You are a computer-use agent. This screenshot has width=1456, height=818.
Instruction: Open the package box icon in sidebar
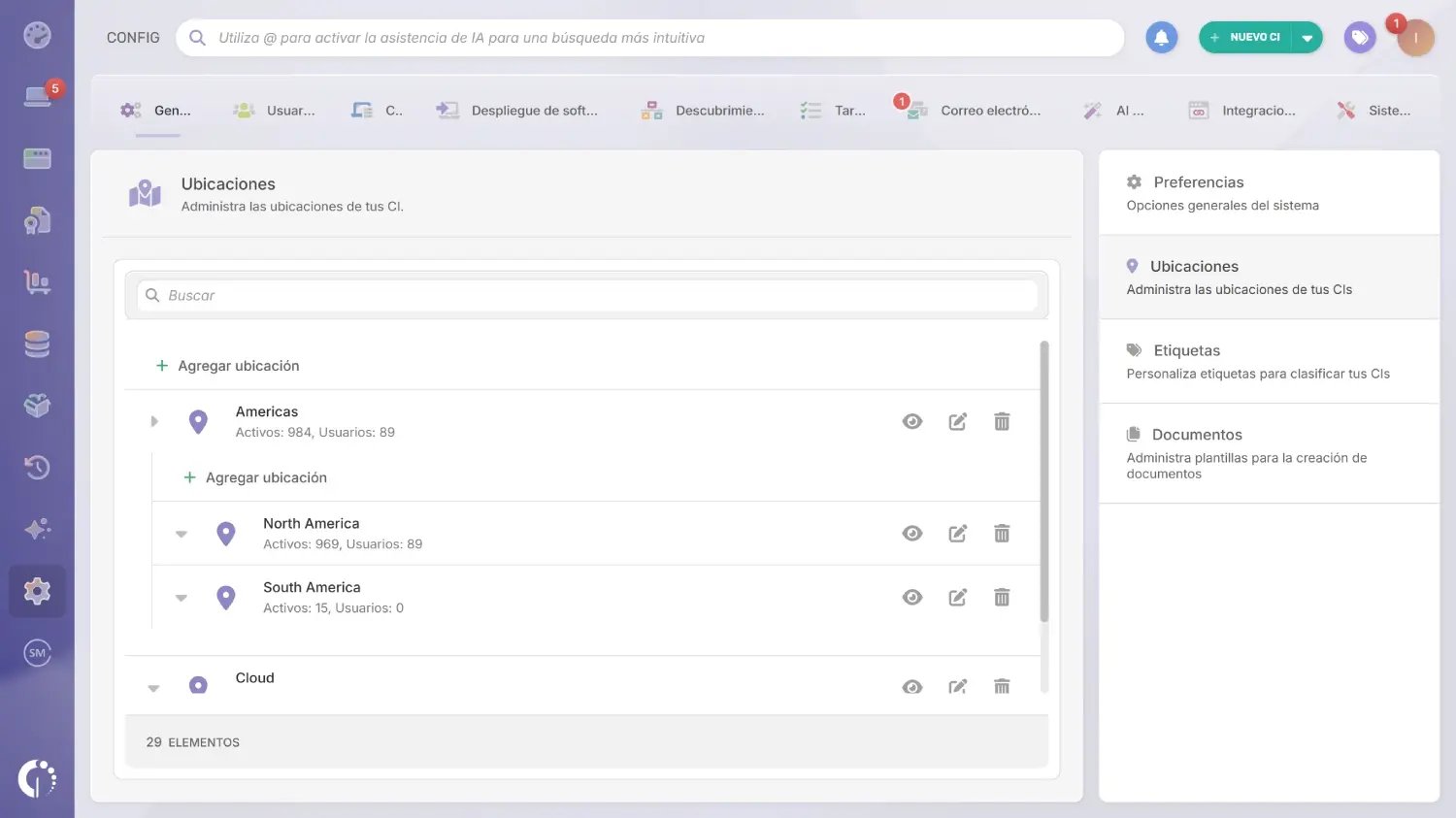click(x=37, y=406)
